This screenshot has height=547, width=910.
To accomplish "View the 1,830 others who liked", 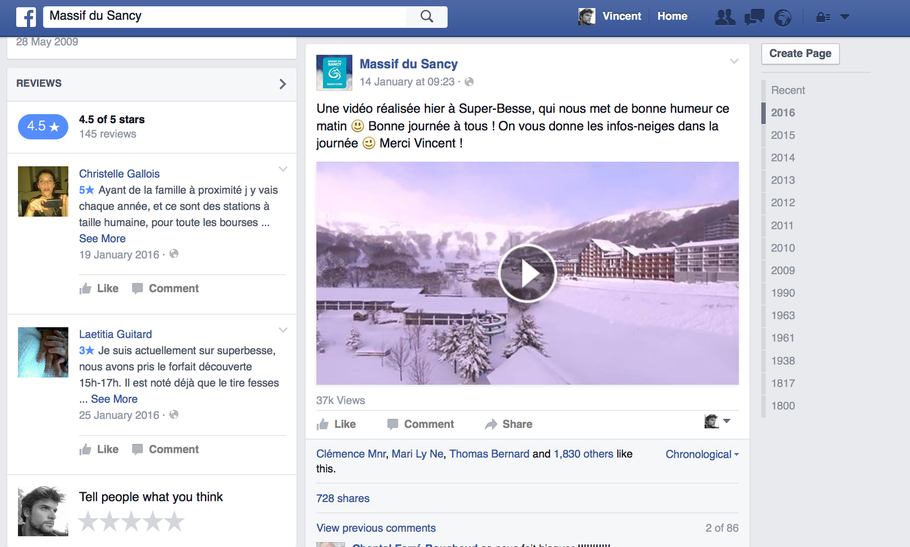I will (x=583, y=454).
